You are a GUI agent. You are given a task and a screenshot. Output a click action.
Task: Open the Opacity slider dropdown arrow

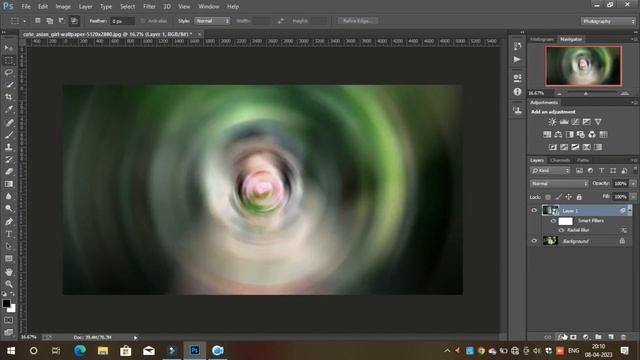(633, 184)
